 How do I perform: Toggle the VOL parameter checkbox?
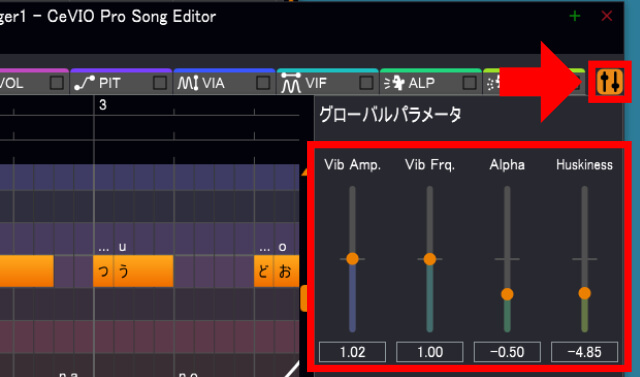[57, 83]
